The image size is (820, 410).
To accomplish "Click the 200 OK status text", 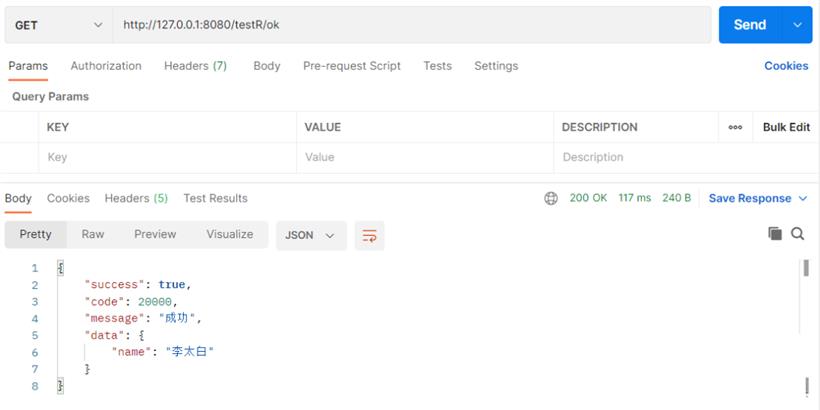I will click(588, 198).
